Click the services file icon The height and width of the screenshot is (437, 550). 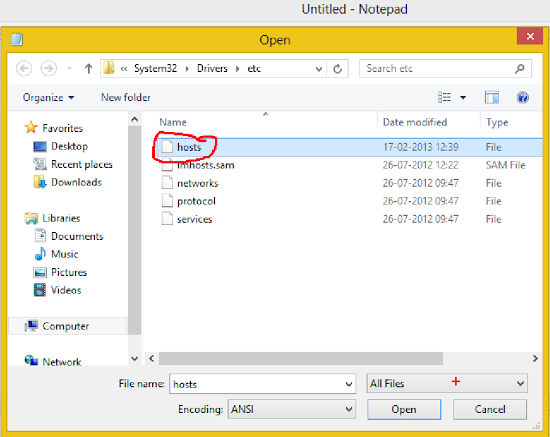click(x=167, y=218)
